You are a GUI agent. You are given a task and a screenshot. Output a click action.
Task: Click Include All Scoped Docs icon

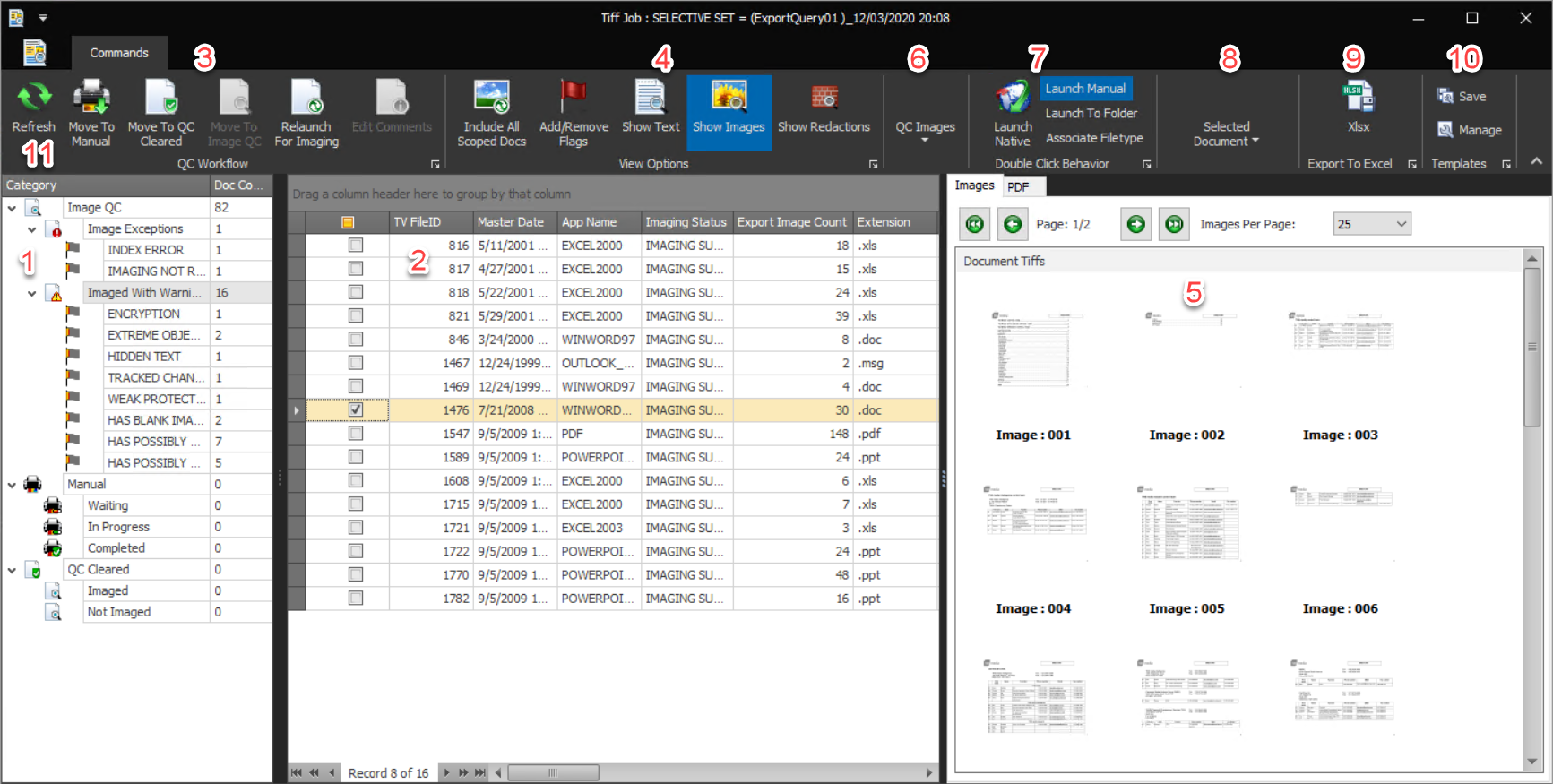point(491,97)
